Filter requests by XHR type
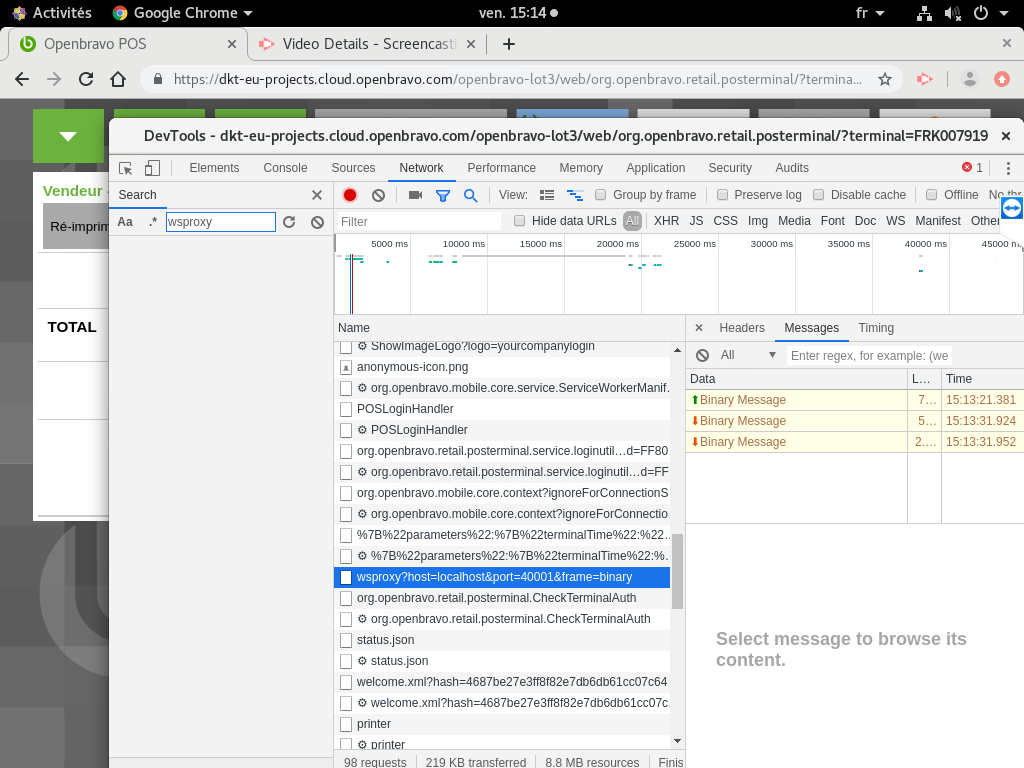The width and height of the screenshot is (1024, 768). point(666,221)
